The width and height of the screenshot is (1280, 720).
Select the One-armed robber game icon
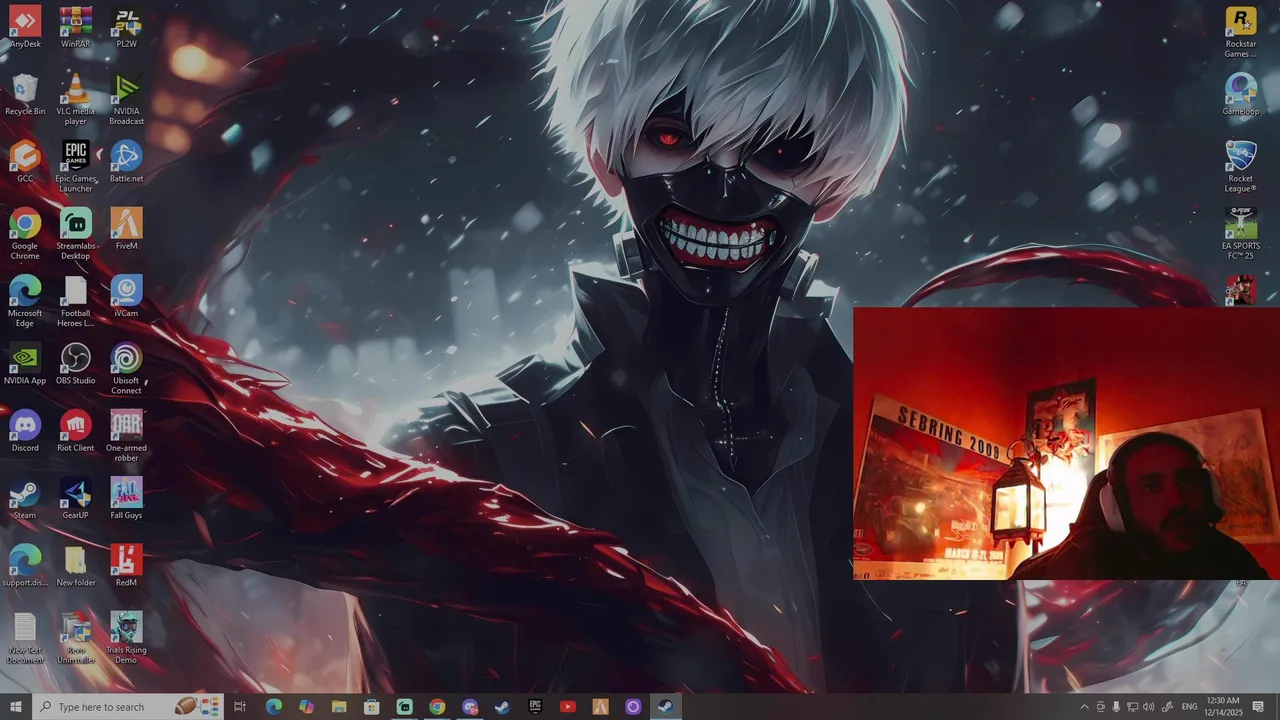[x=126, y=434]
